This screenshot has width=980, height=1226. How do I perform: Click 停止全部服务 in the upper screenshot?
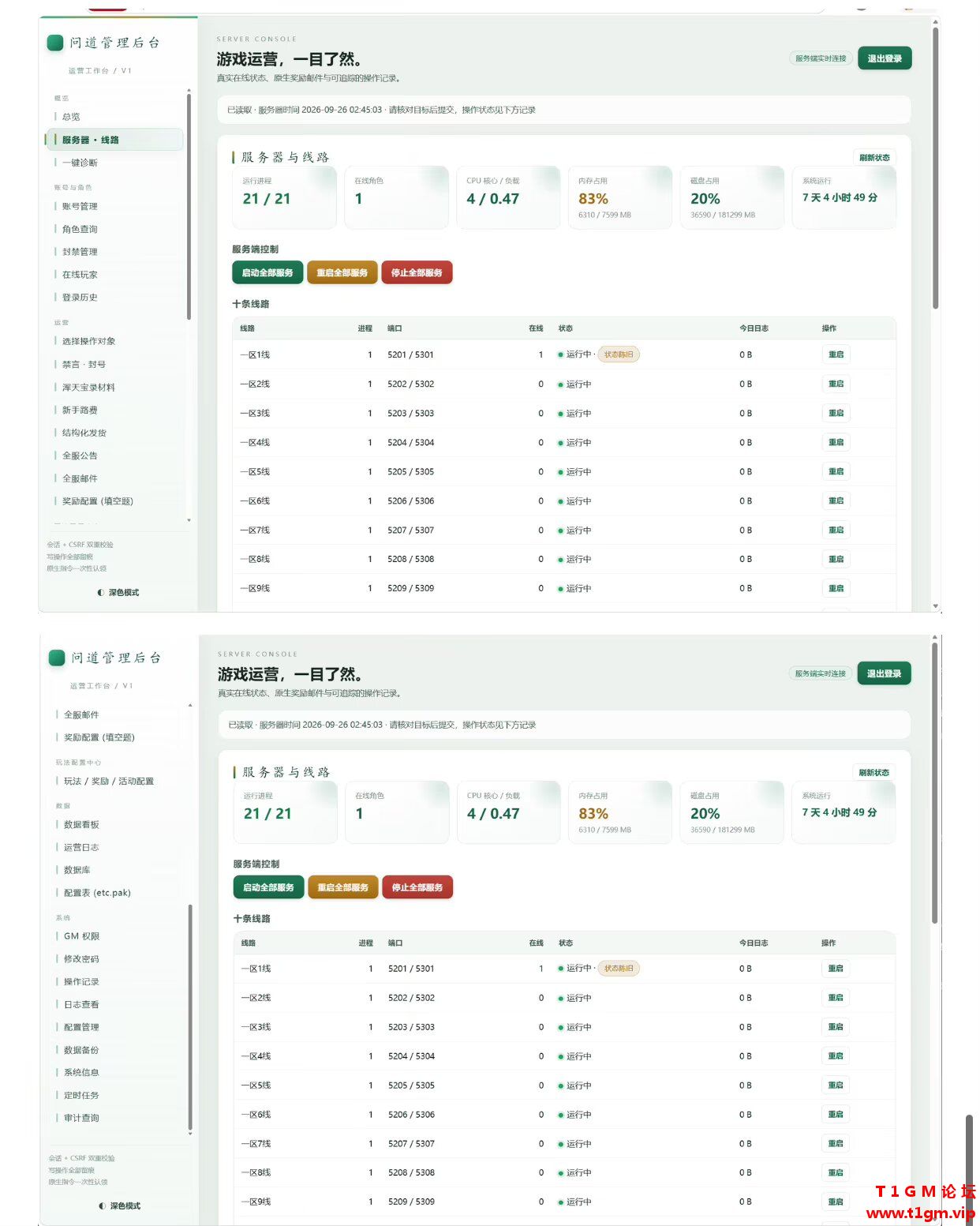417,273
